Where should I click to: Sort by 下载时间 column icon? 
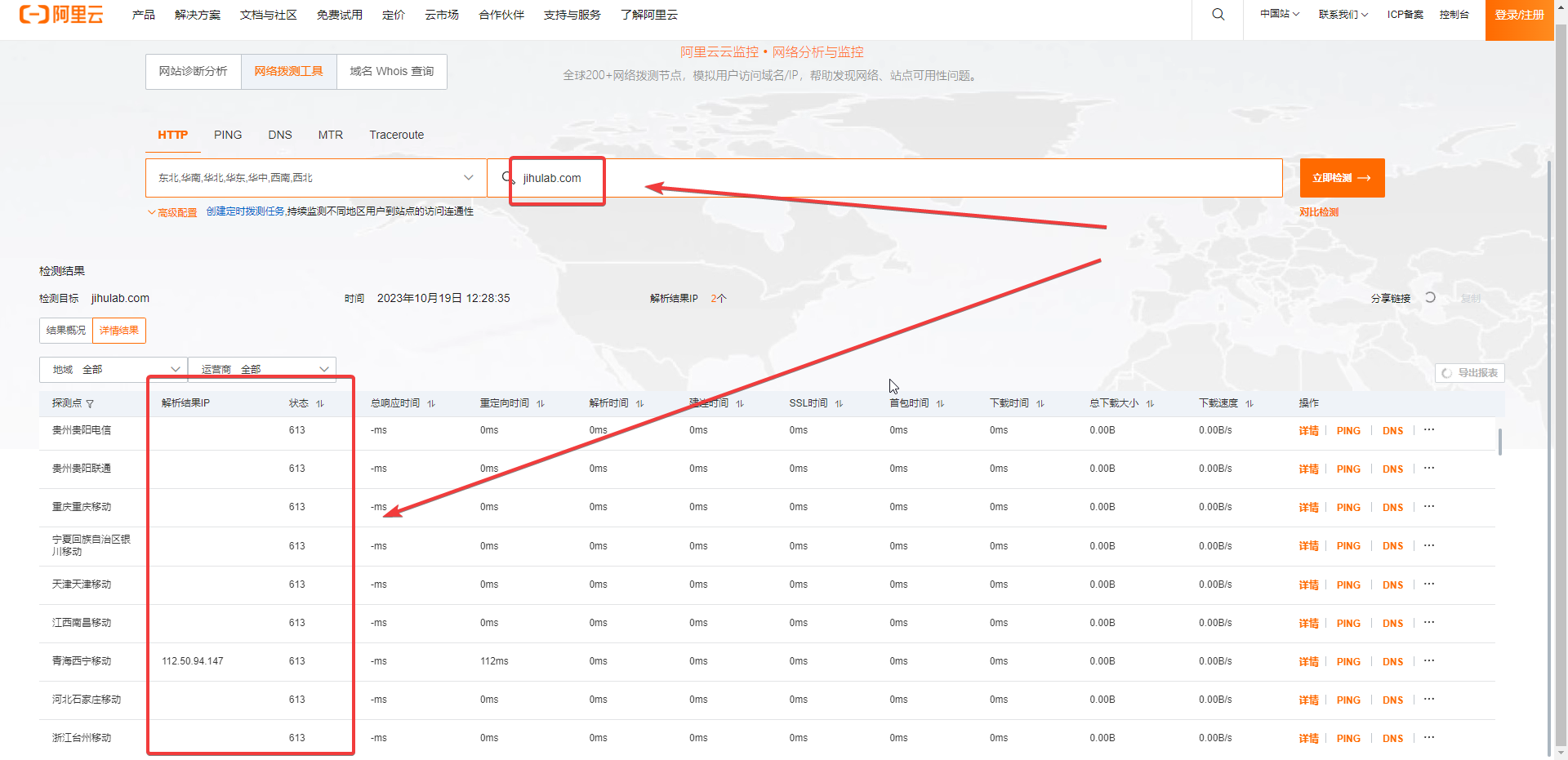[1040, 404]
